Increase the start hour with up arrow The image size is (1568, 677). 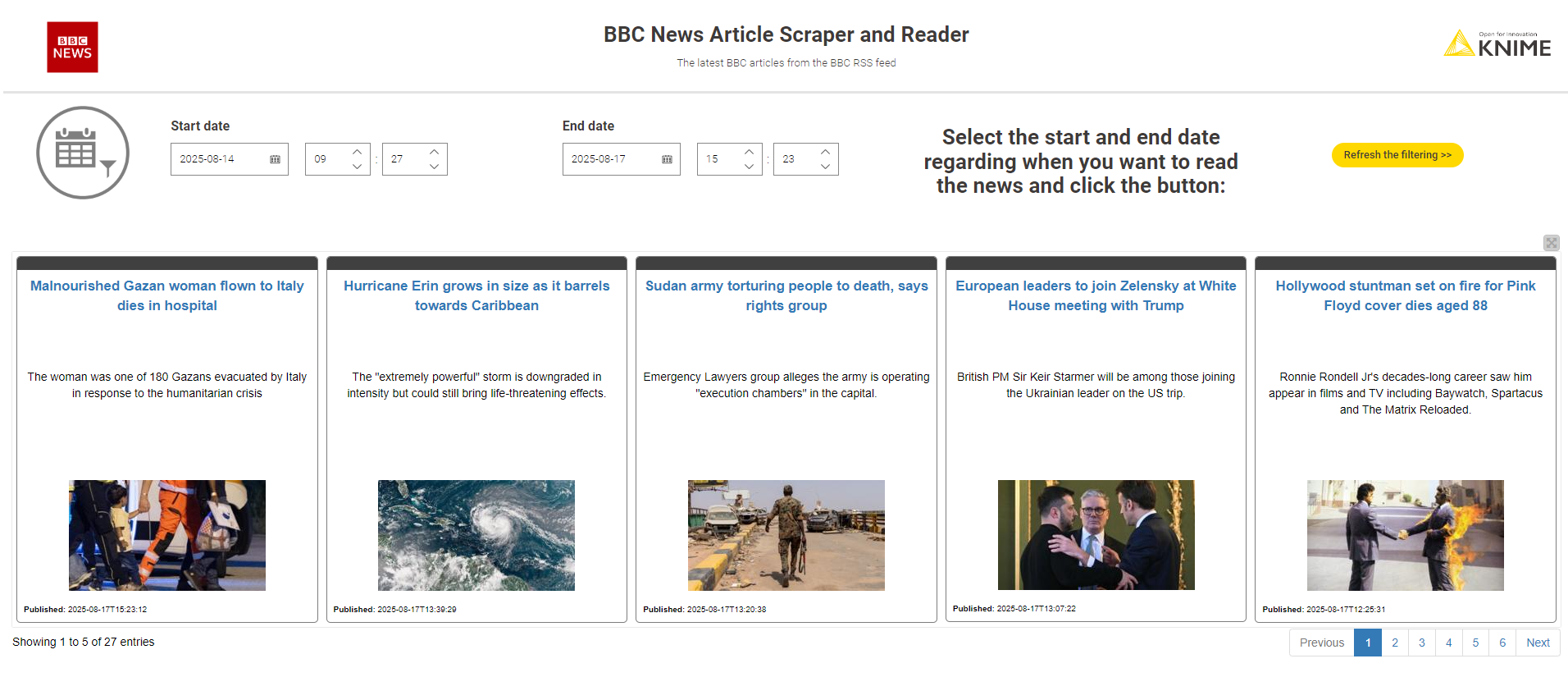pyautogui.click(x=357, y=152)
